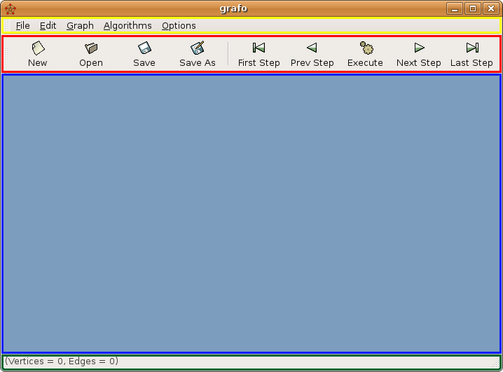Click the Vertices and Edges status bar
Image resolution: width=503 pixels, height=372 pixels.
(251, 362)
